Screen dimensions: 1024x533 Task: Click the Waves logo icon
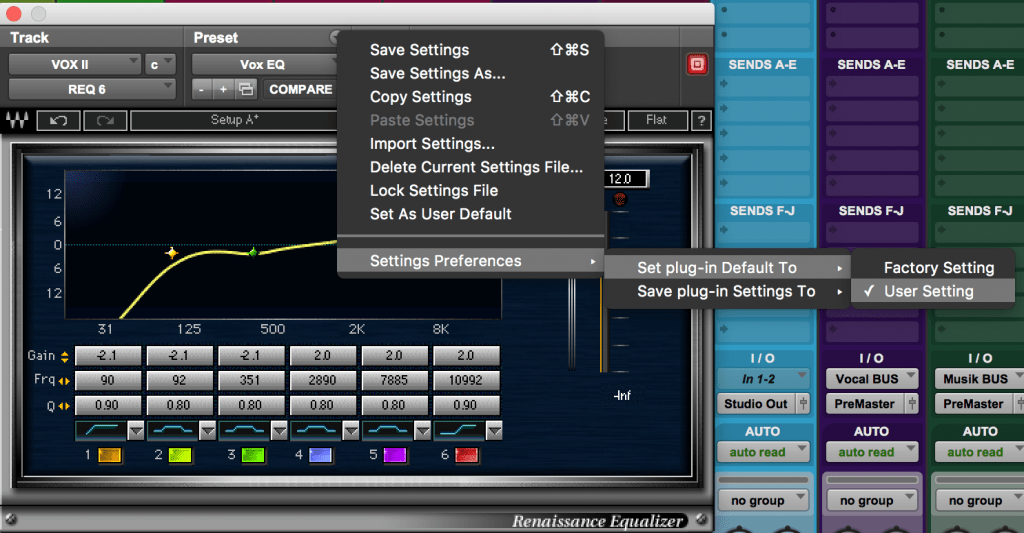[x=17, y=120]
